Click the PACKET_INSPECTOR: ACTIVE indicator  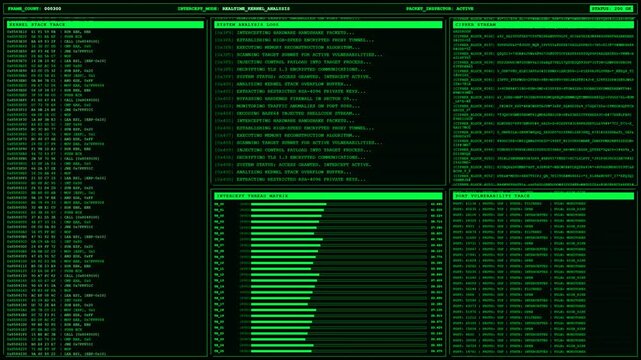click(439, 9)
